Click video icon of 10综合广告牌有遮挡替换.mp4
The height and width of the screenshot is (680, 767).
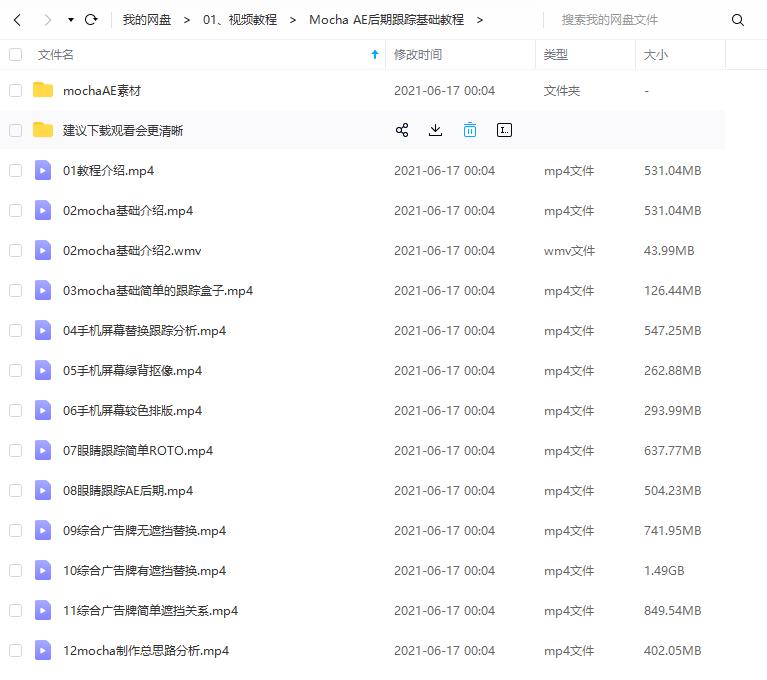[43, 570]
